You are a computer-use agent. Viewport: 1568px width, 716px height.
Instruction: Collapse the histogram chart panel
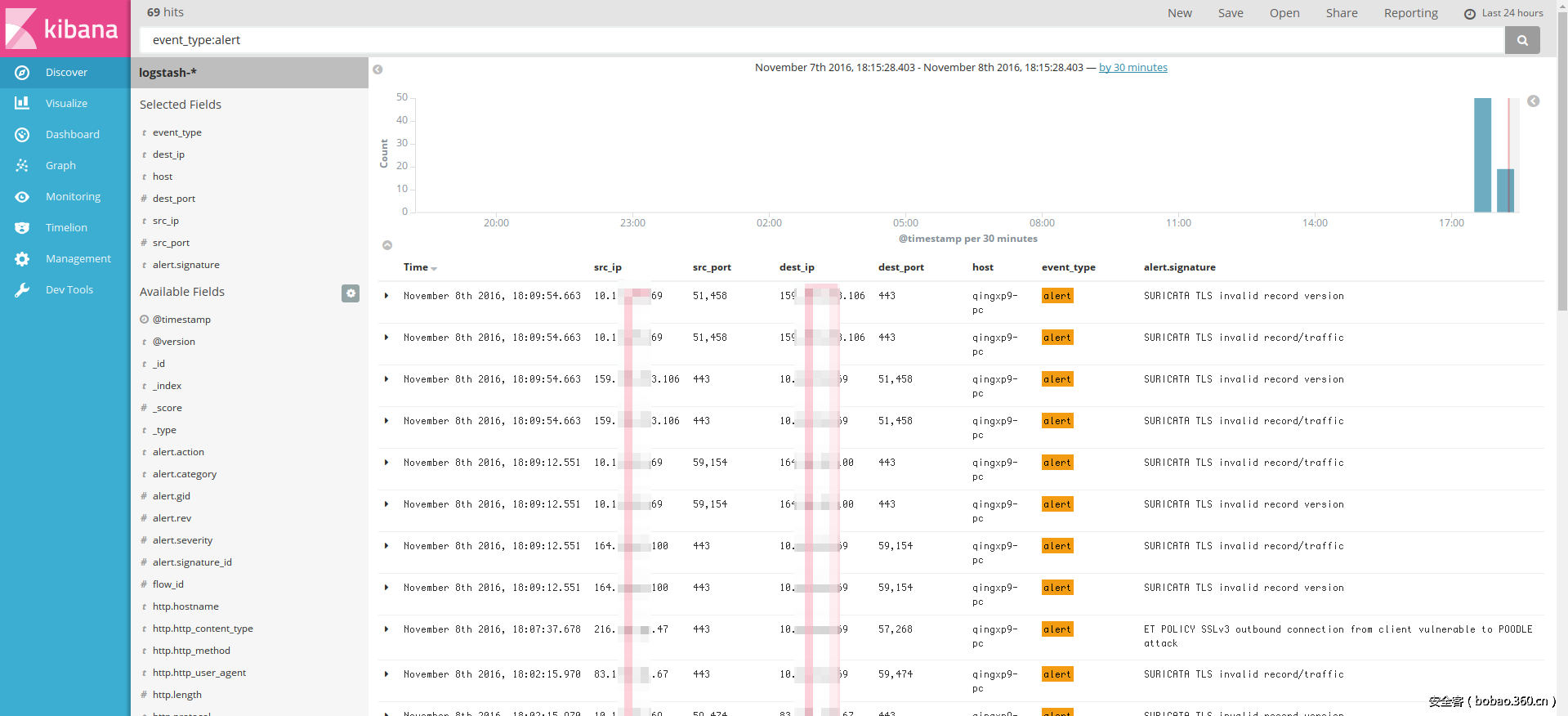coord(387,245)
